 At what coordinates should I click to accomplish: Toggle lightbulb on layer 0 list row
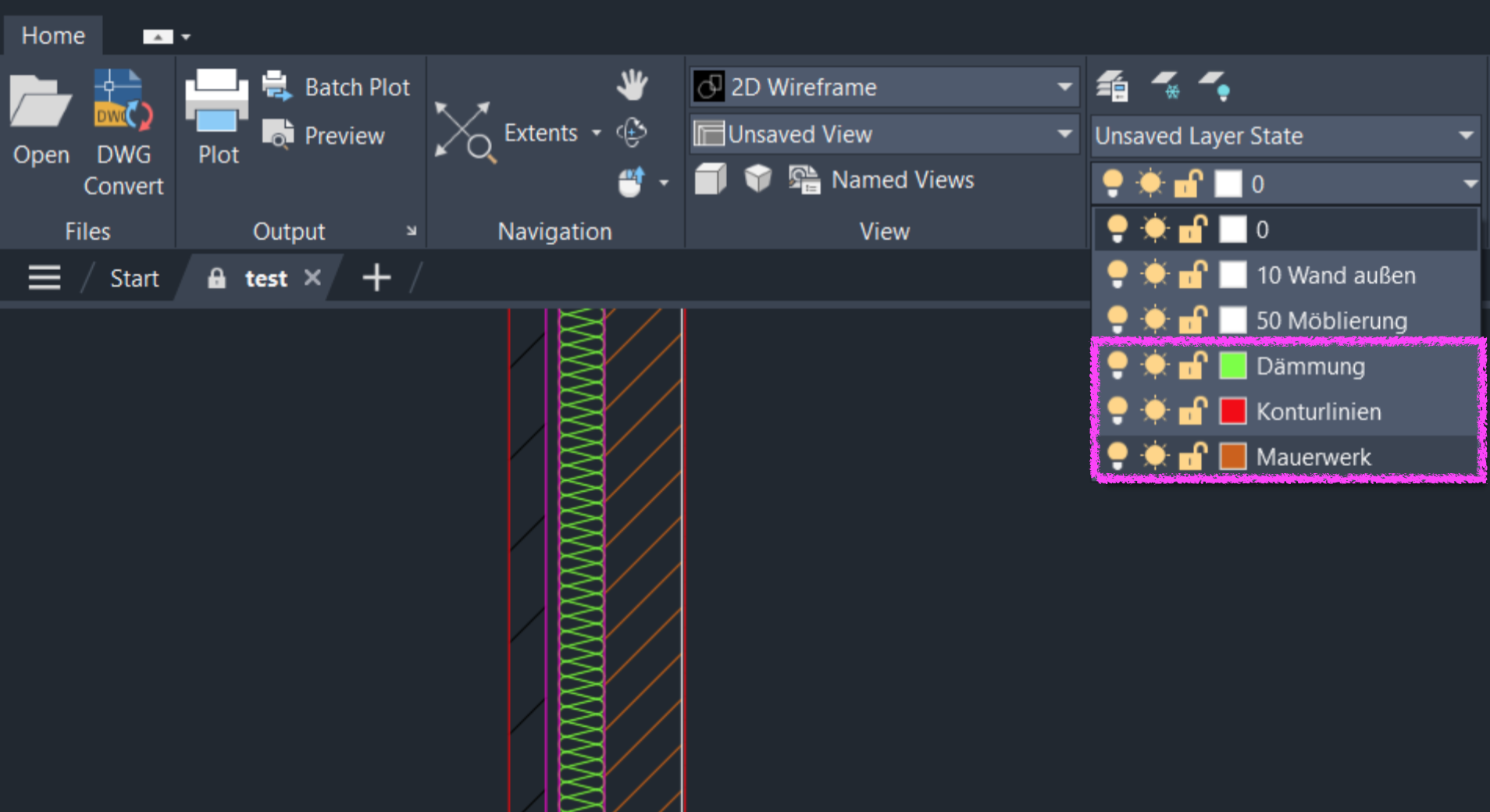click(x=1117, y=230)
